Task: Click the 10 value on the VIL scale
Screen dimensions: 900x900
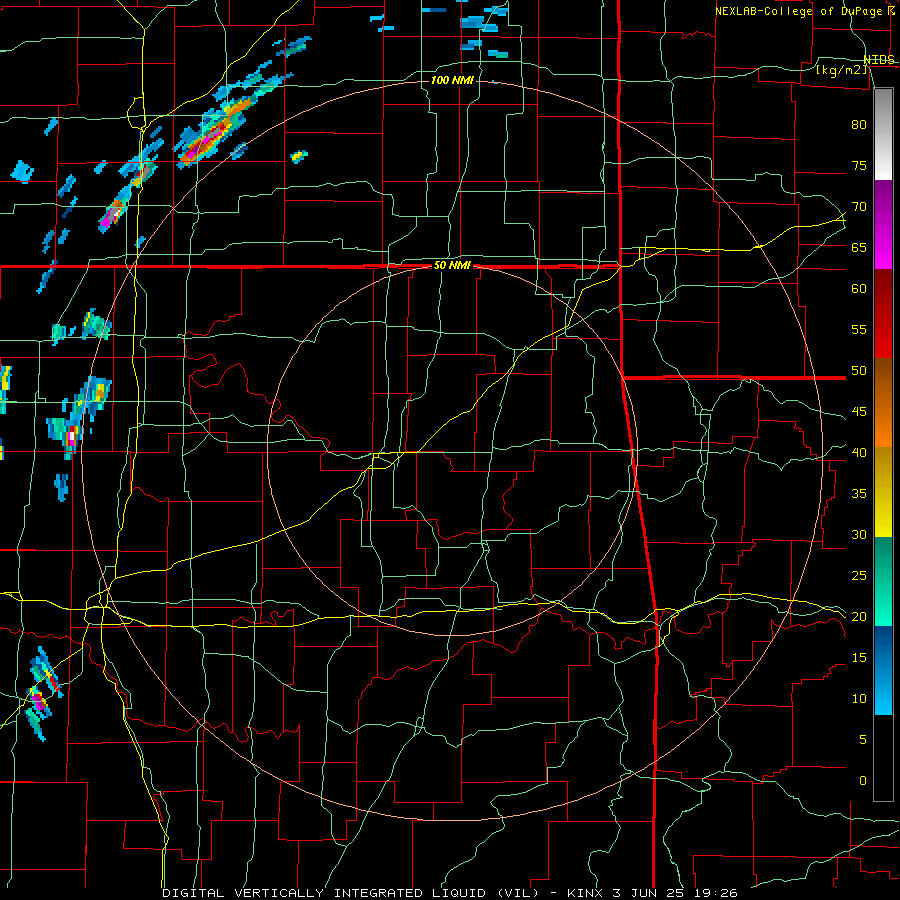Action: (x=859, y=699)
